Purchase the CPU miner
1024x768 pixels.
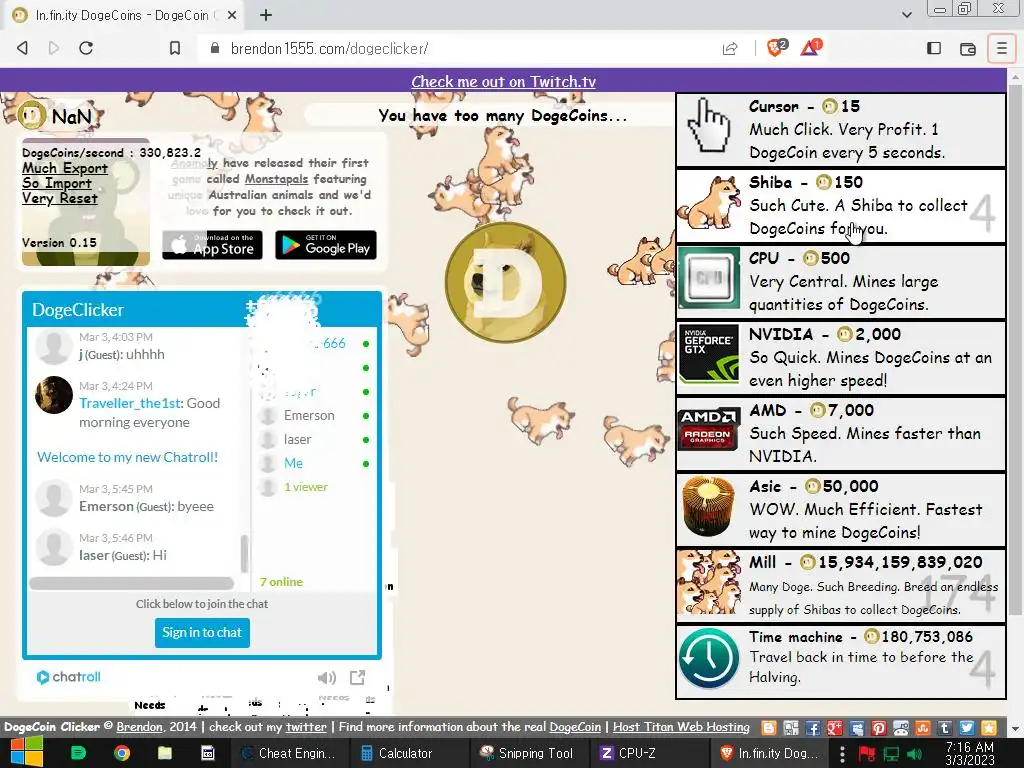(840, 281)
